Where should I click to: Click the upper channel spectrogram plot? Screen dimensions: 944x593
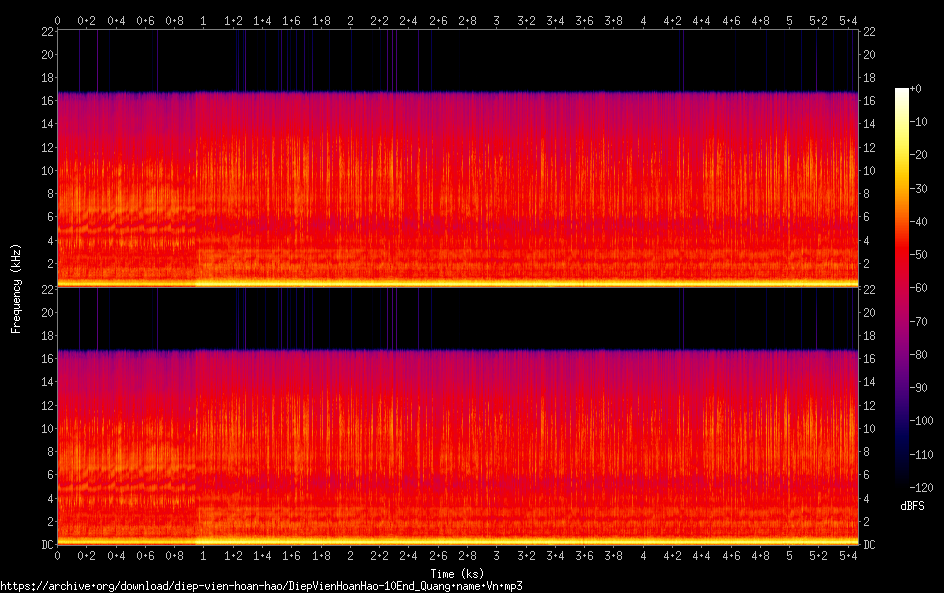point(458,159)
